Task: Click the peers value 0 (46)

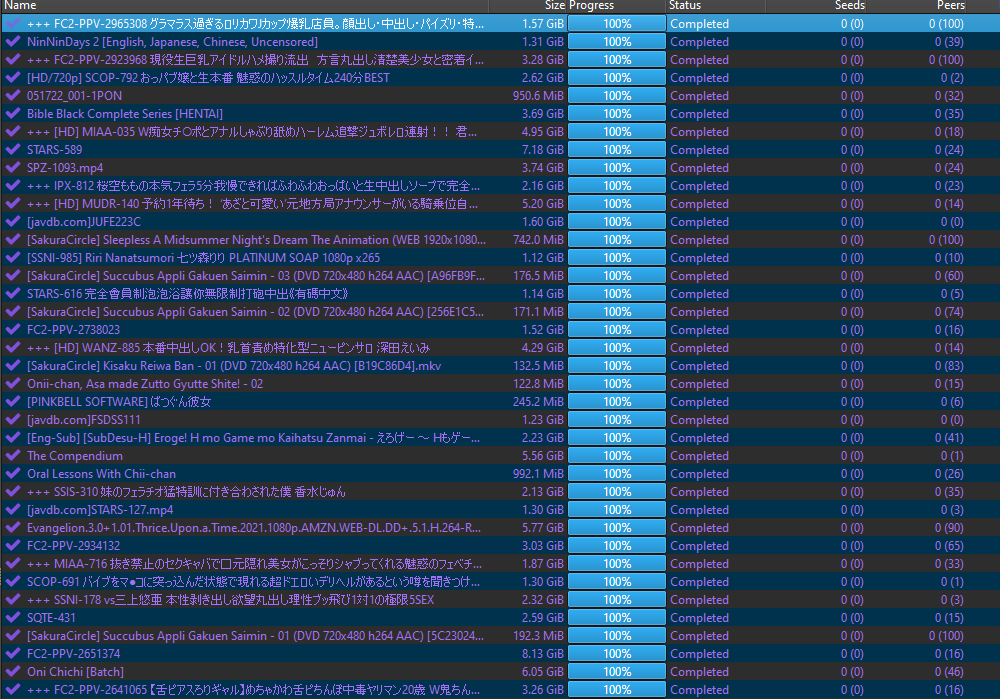Action: 949,672
